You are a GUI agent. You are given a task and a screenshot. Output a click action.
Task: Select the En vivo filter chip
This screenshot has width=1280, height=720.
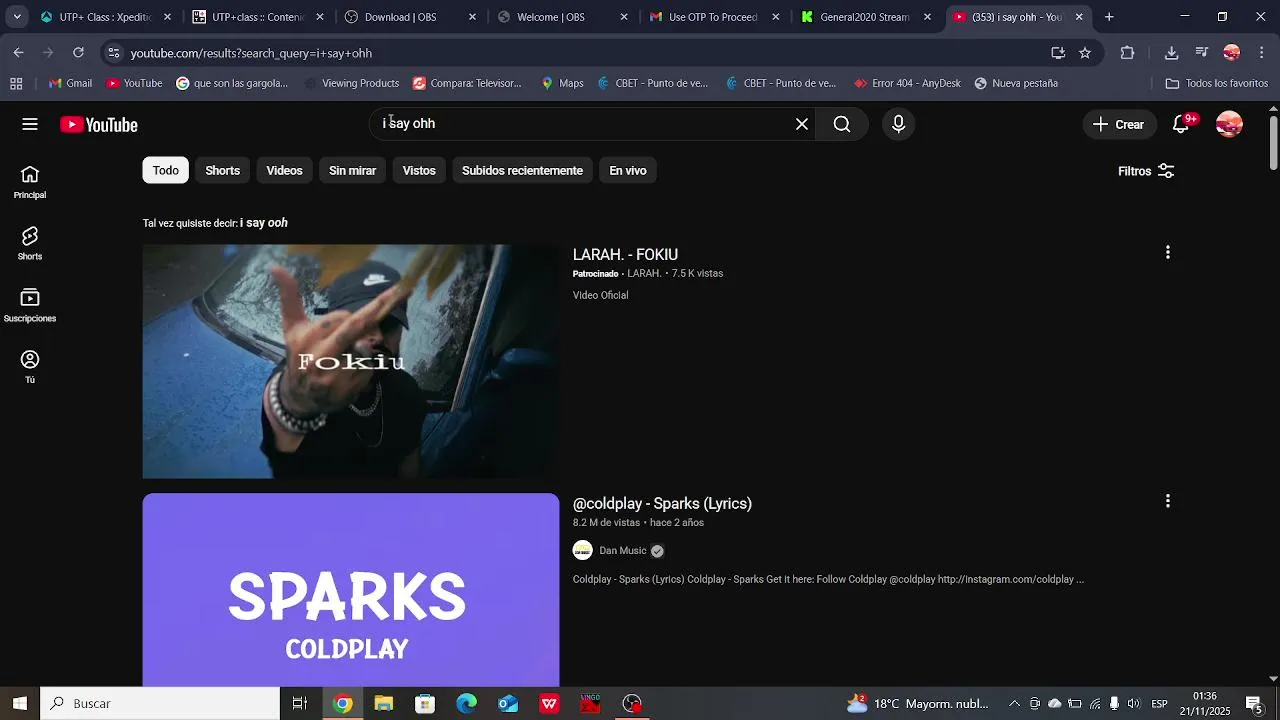(x=628, y=171)
